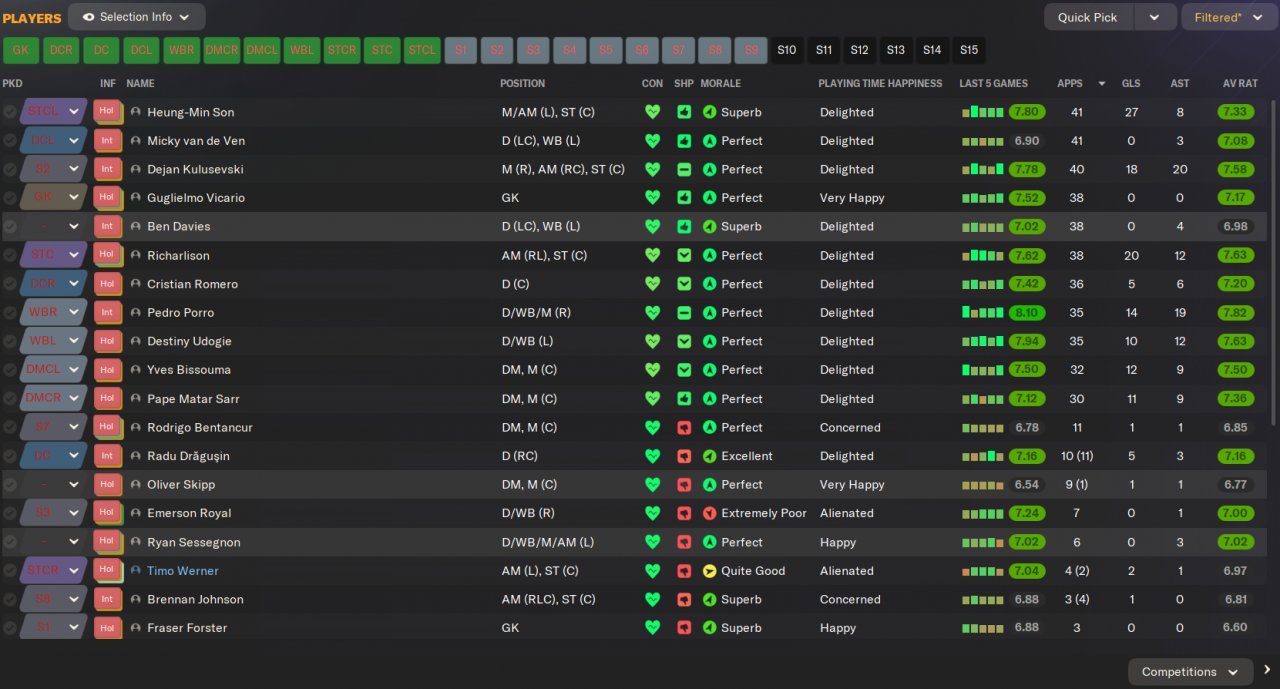The width and height of the screenshot is (1280, 689).
Task: Tick the picked circle for Oliver Skipp
Action: (9, 485)
